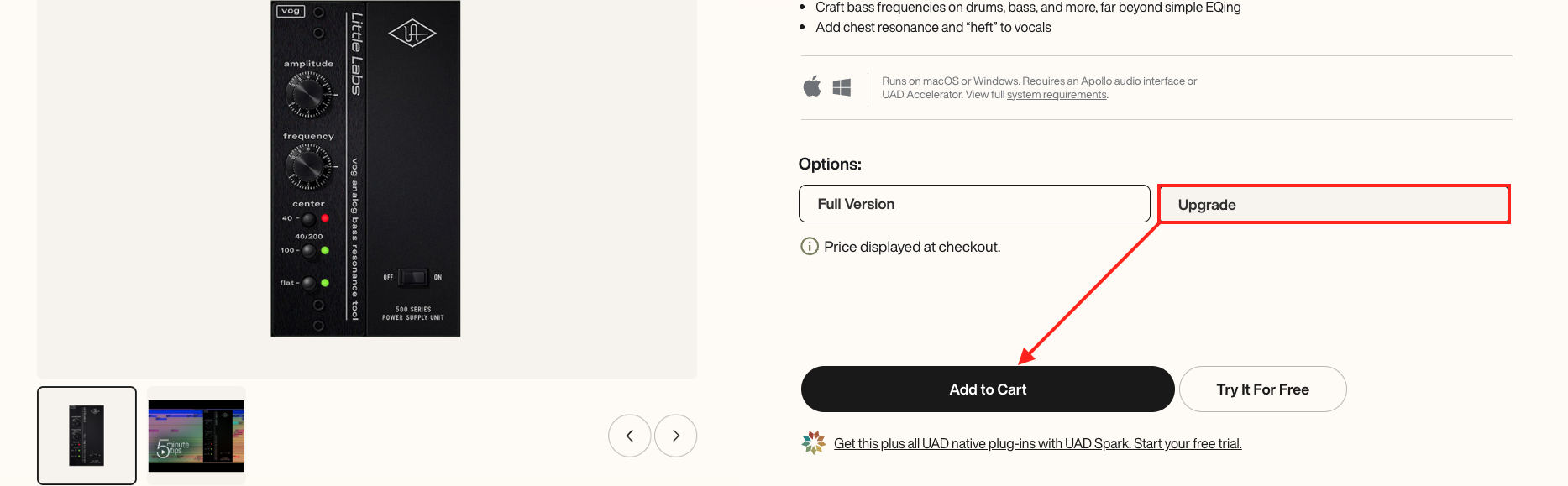Screen dimensions: 1568x486
Task: Click the vog badge on the plugin
Action: 291,11
